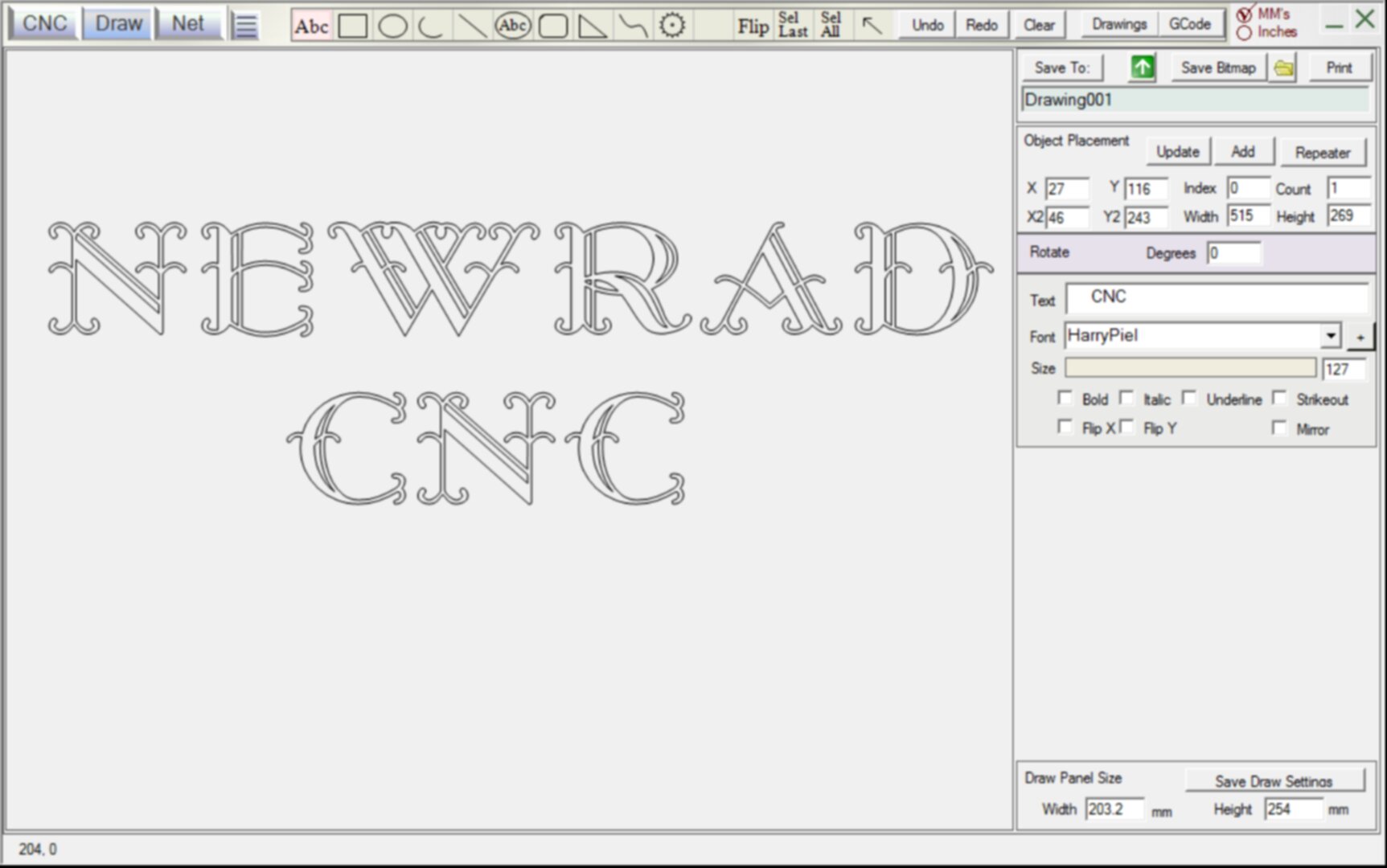Click the X2 field

1067,218
